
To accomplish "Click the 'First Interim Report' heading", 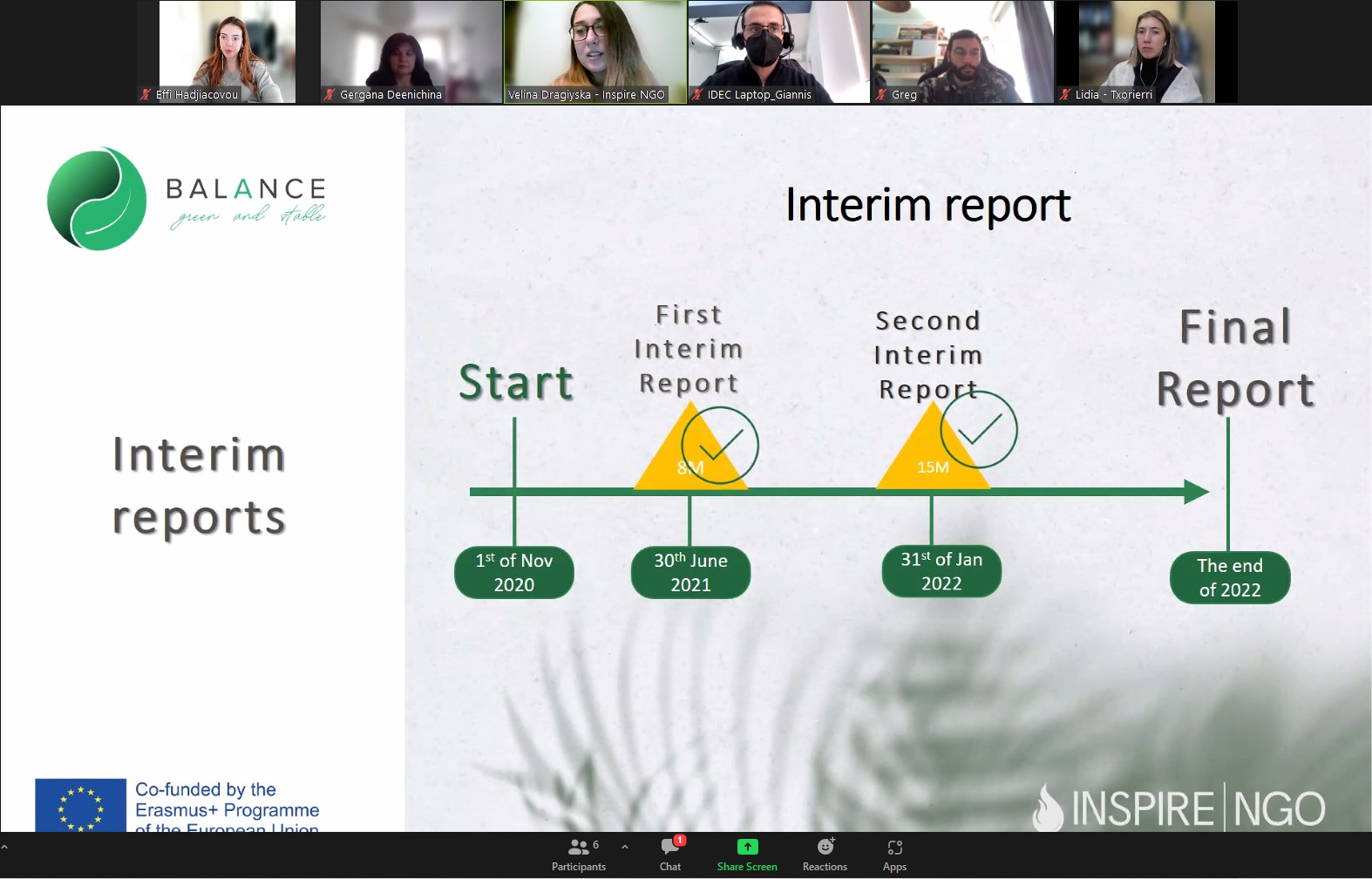I will (x=689, y=349).
